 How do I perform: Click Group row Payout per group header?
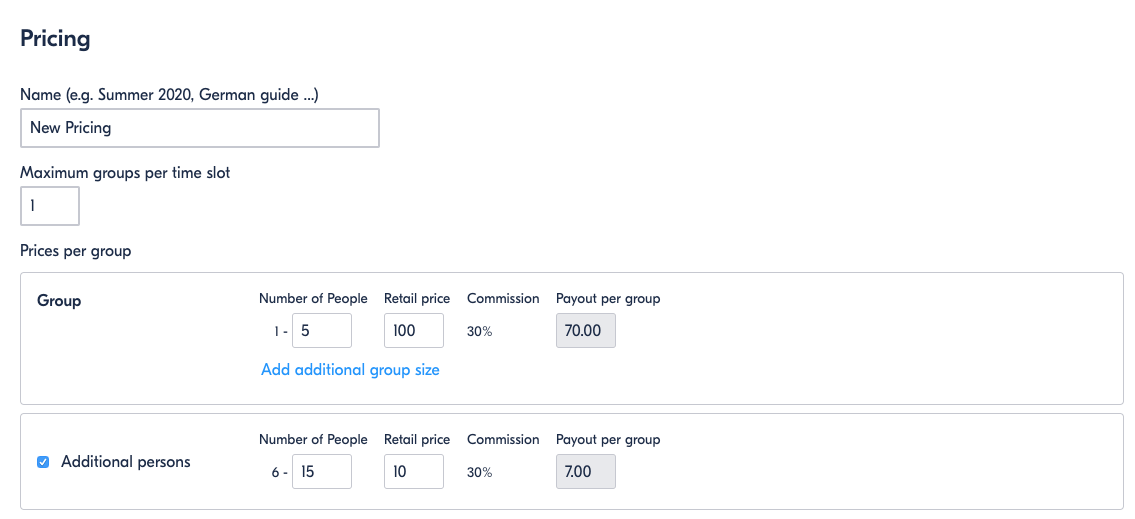608,299
